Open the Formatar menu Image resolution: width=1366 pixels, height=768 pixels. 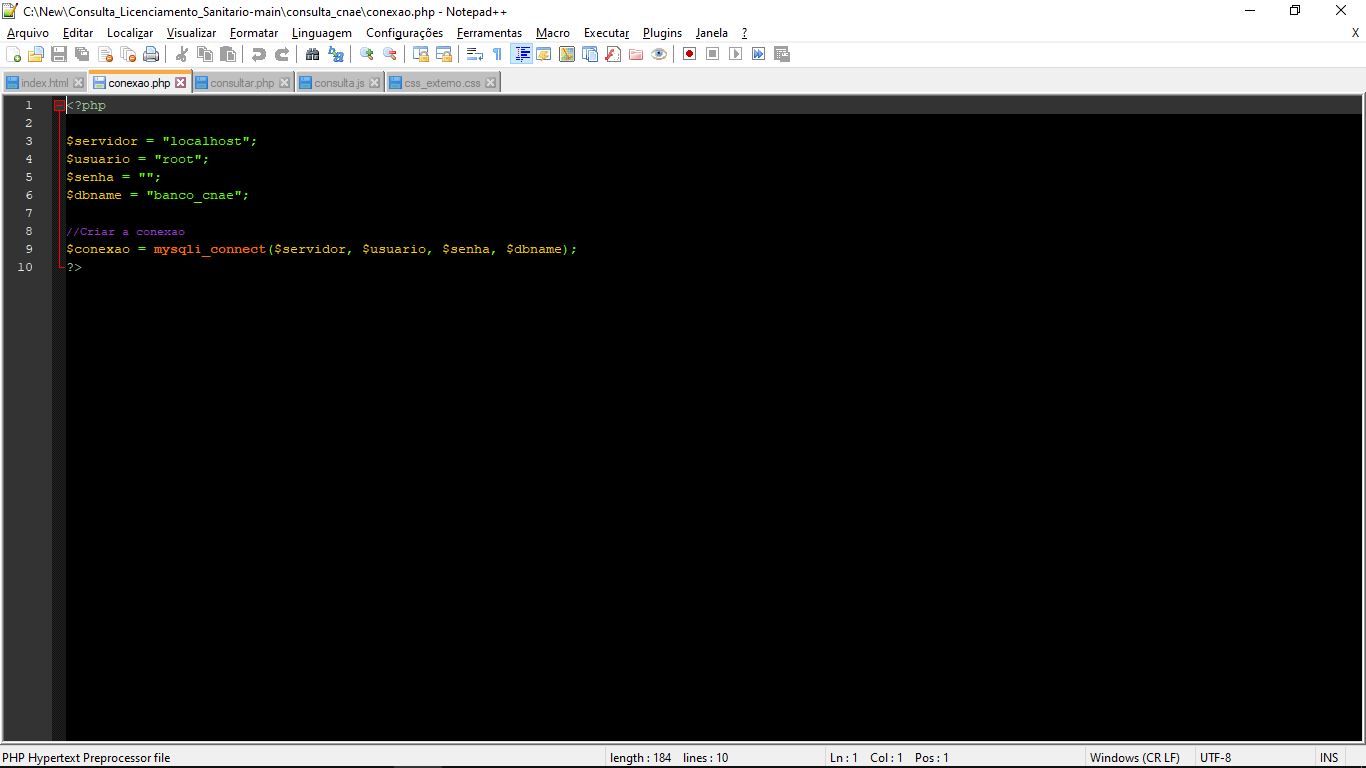pyautogui.click(x=254, y=33)
